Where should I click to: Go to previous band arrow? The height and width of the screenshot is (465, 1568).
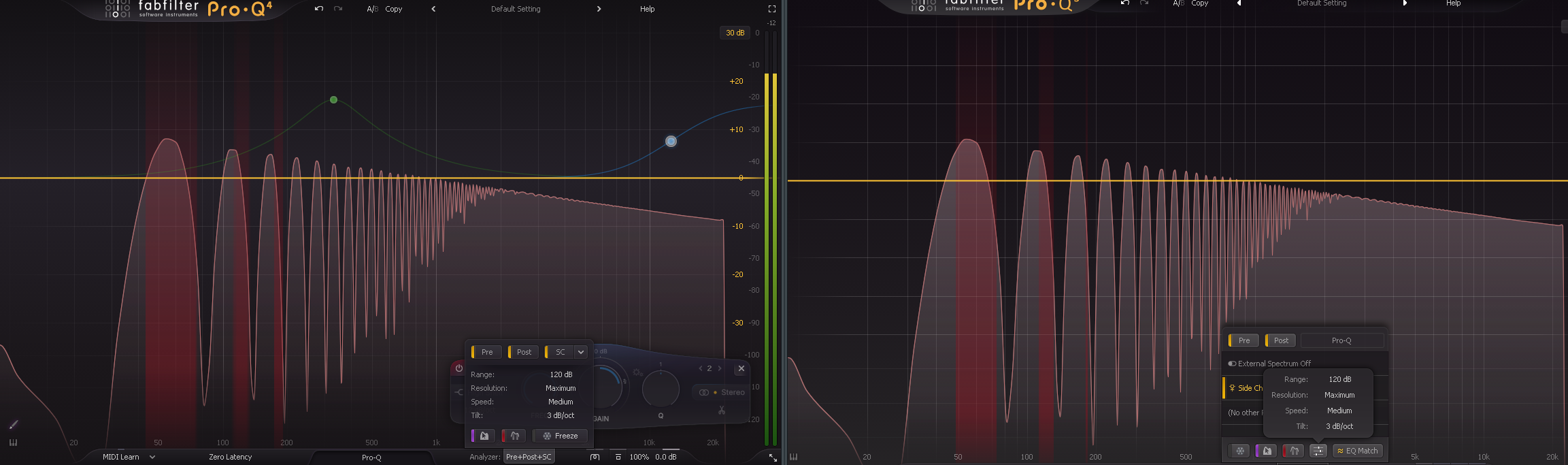click(x=701, y=368)
